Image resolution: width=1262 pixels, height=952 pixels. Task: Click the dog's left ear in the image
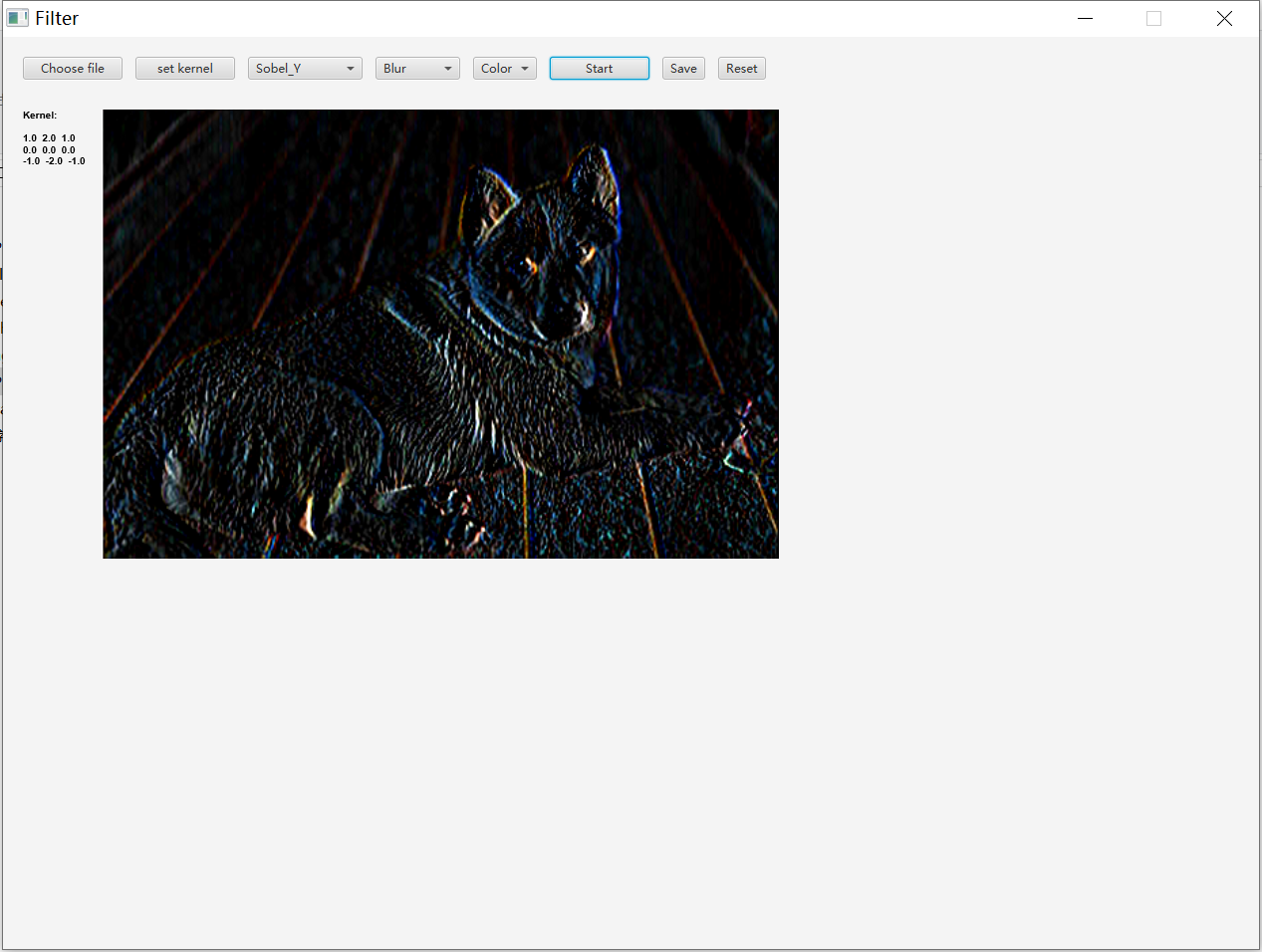click(491, 197)
